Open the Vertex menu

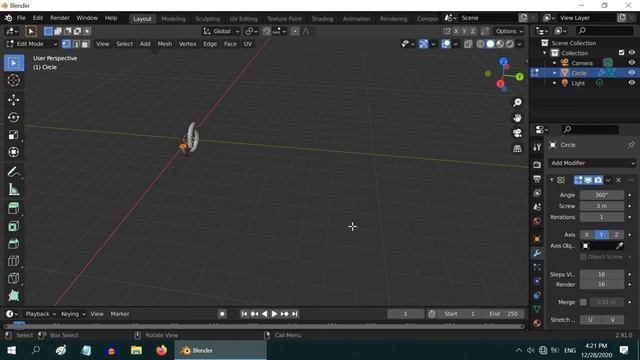pyautogui.click(x=187, y=44)
